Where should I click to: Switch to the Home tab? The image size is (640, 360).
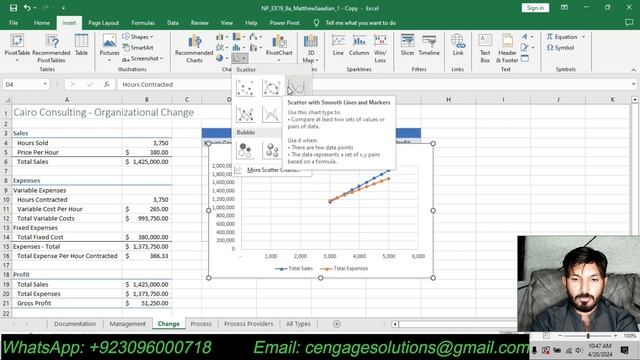click(x=42, y=23)
